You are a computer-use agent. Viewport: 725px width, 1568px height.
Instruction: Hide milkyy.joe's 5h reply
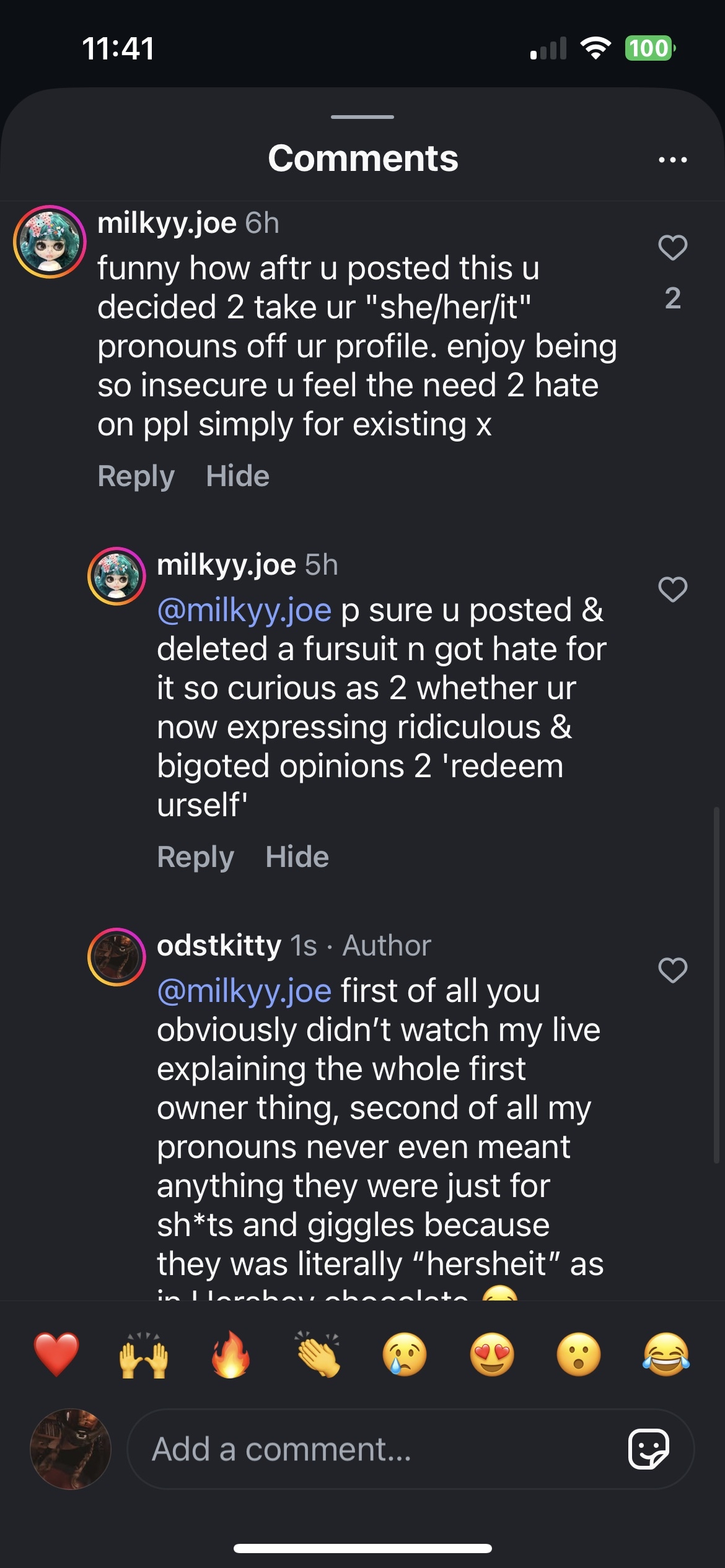click(x=297, y=857)
